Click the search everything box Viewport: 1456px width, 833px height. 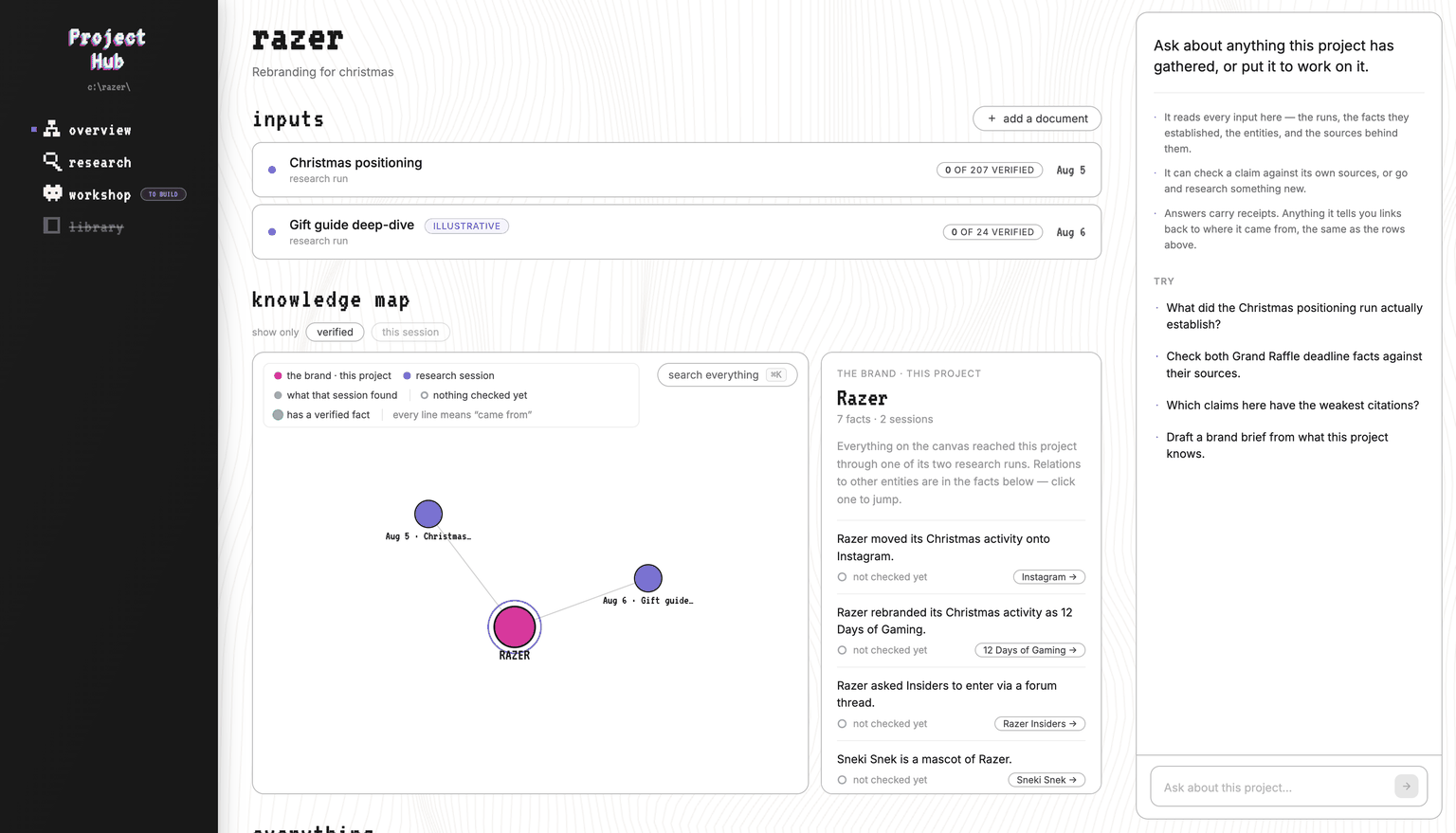(x=727, y=375)
